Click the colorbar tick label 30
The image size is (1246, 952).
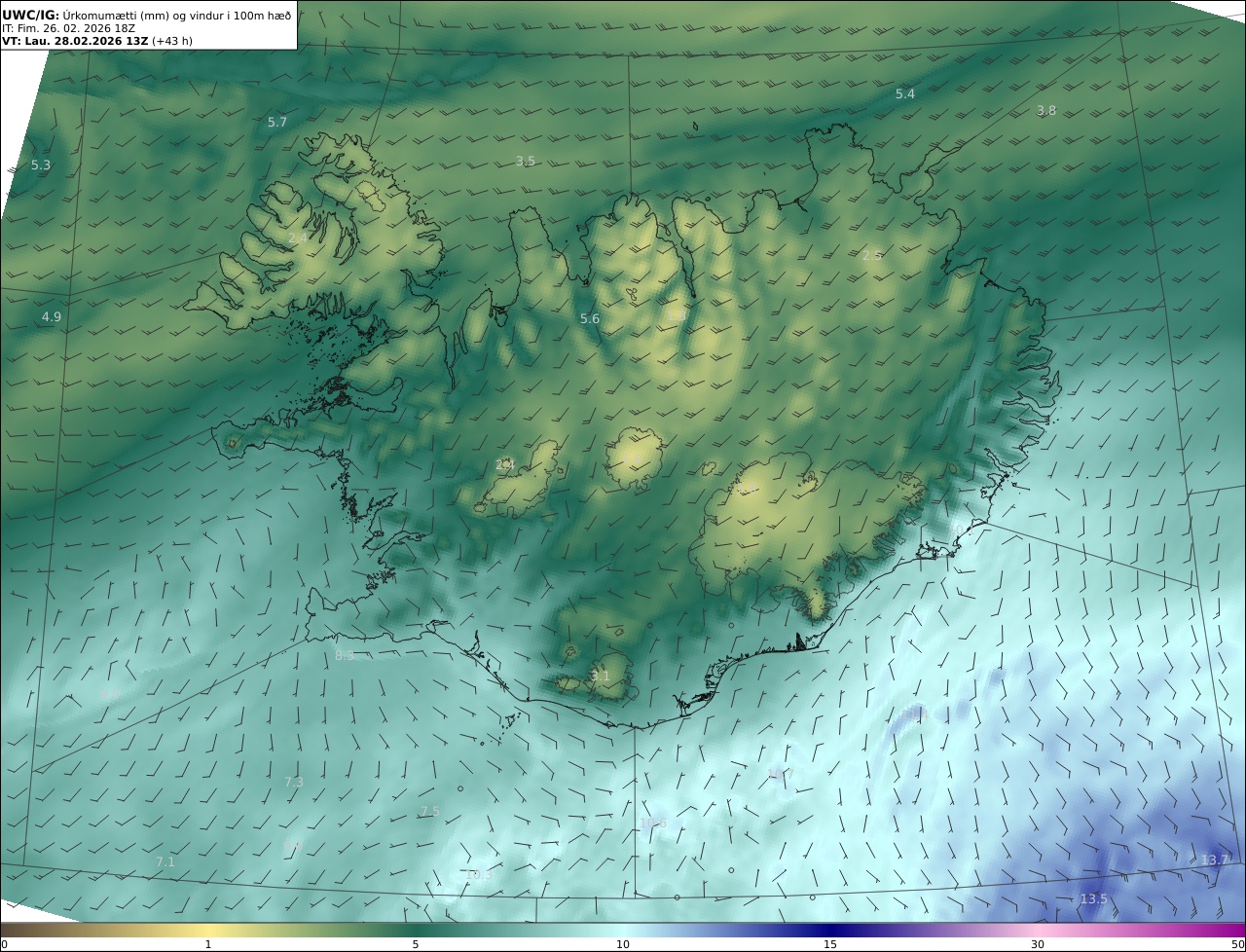[1038, 944]
